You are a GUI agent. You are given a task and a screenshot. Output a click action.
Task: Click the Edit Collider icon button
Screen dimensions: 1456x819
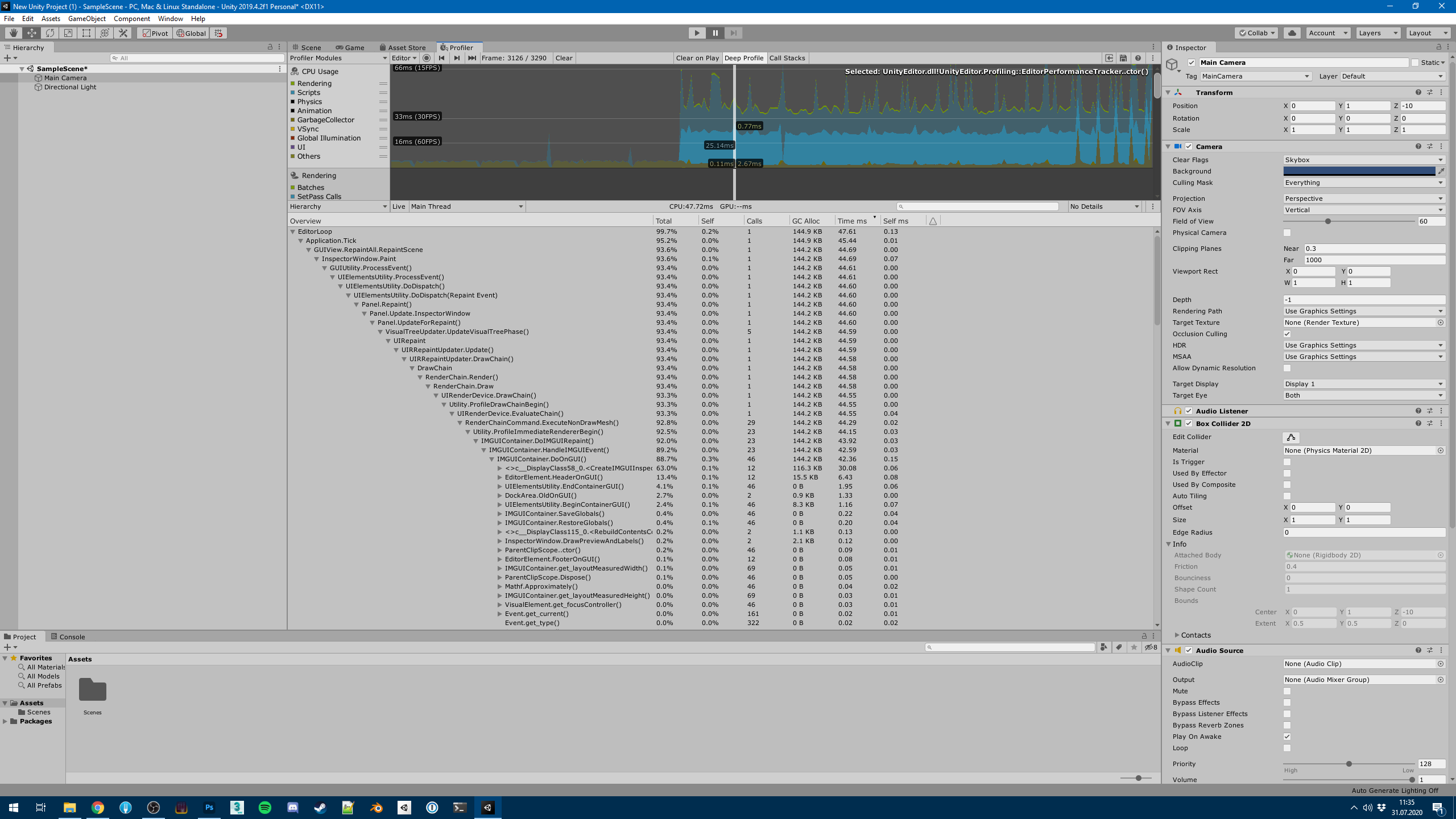(x=1290, y=437)
